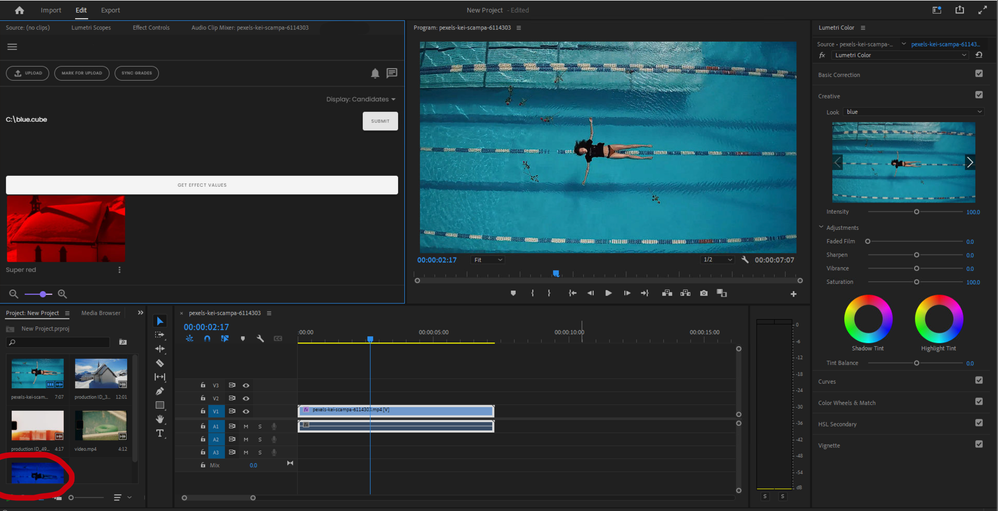Open the hamburger menu in plugin panel
The width and height of the screenshot is (998, 511).
(x=13, y=46)
